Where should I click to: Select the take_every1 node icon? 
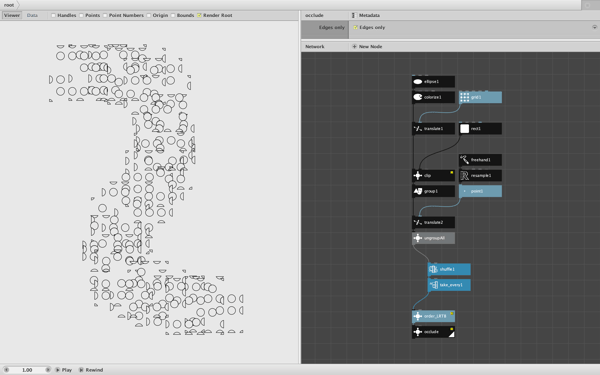pyautogui.click(x=433, y=285)
